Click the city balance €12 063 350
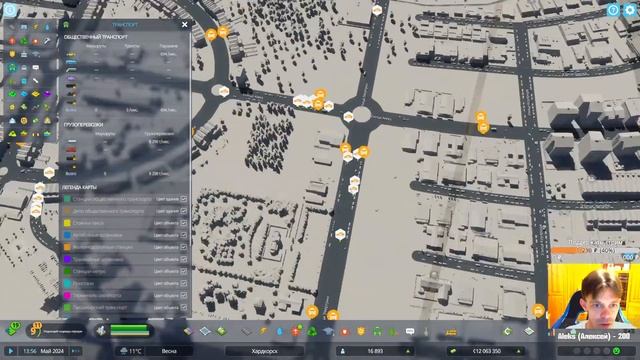The image size is (640, 360). 487,351
